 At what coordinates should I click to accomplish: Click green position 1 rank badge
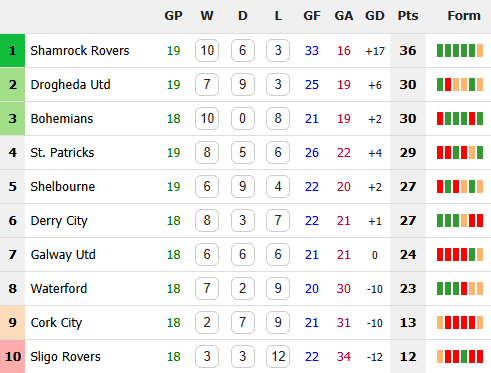click(x=12, y=51)
